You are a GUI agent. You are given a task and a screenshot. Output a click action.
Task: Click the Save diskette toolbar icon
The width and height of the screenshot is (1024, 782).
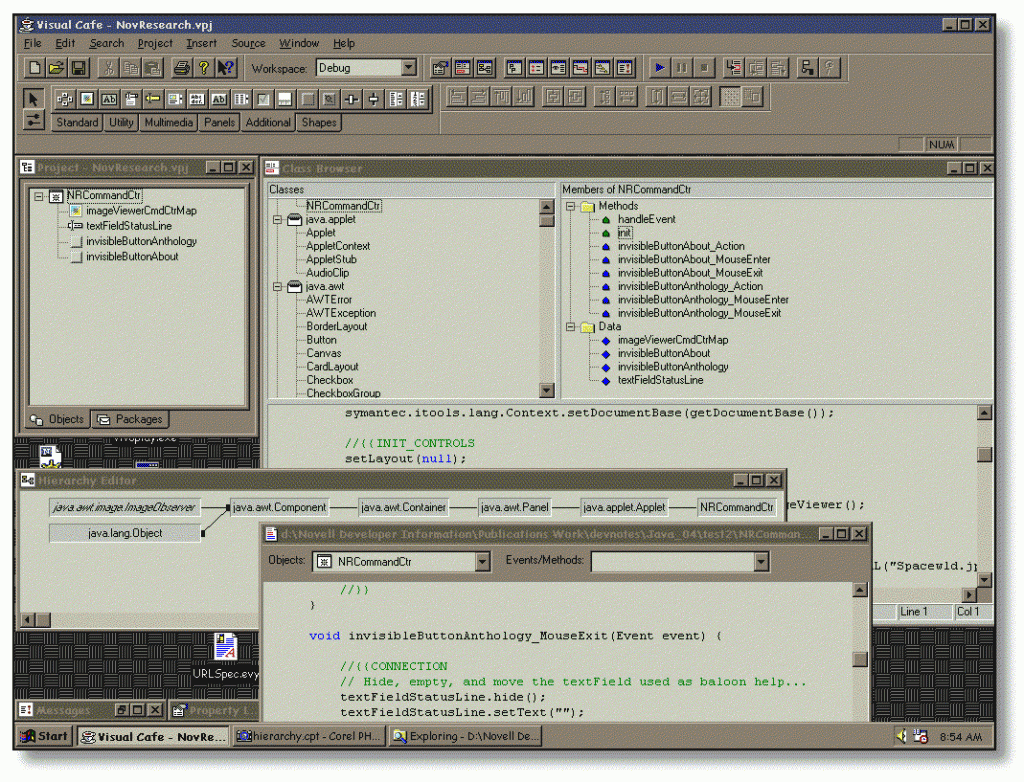[x=79, y=68]
